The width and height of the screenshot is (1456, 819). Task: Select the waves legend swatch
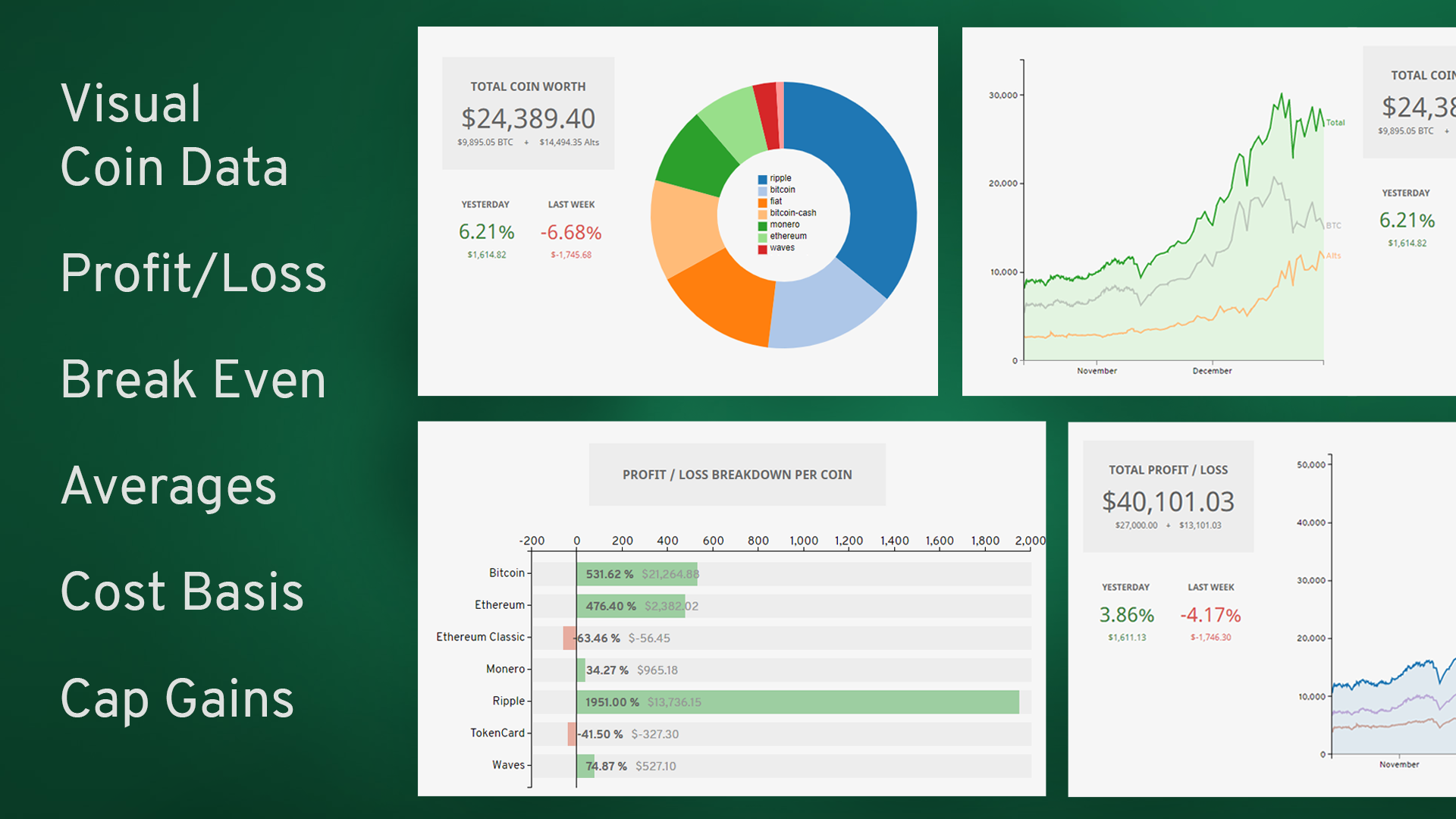pos(762,248)
